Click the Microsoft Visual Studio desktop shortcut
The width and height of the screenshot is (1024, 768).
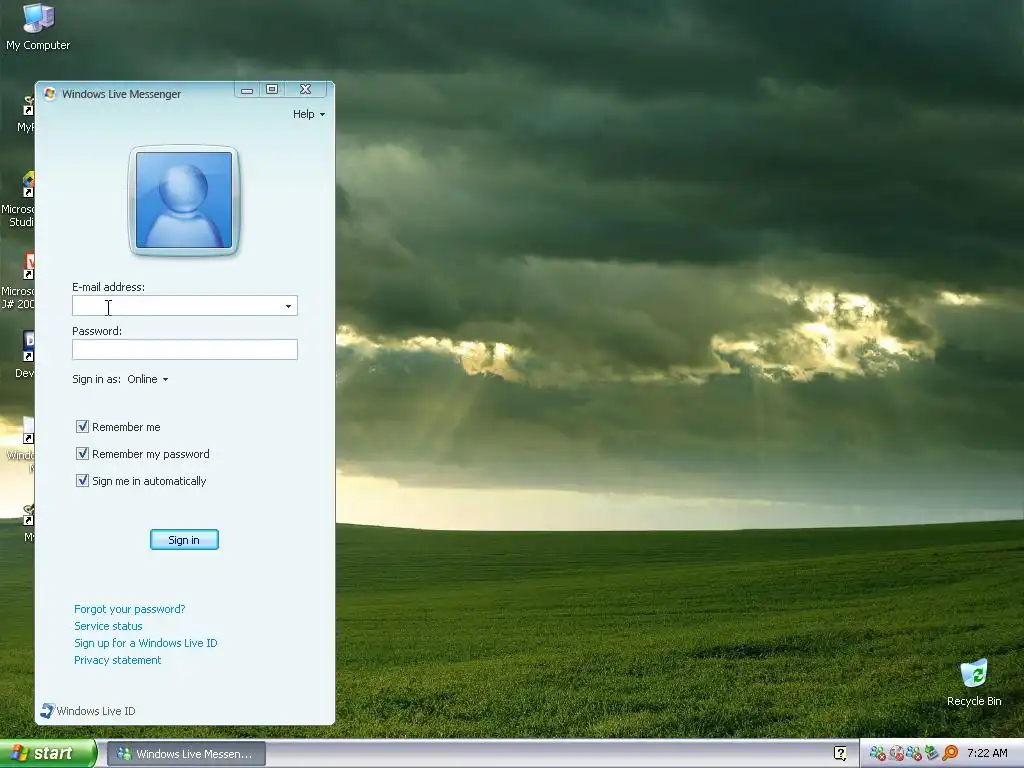pyautogui.click(x=18, y=199)
